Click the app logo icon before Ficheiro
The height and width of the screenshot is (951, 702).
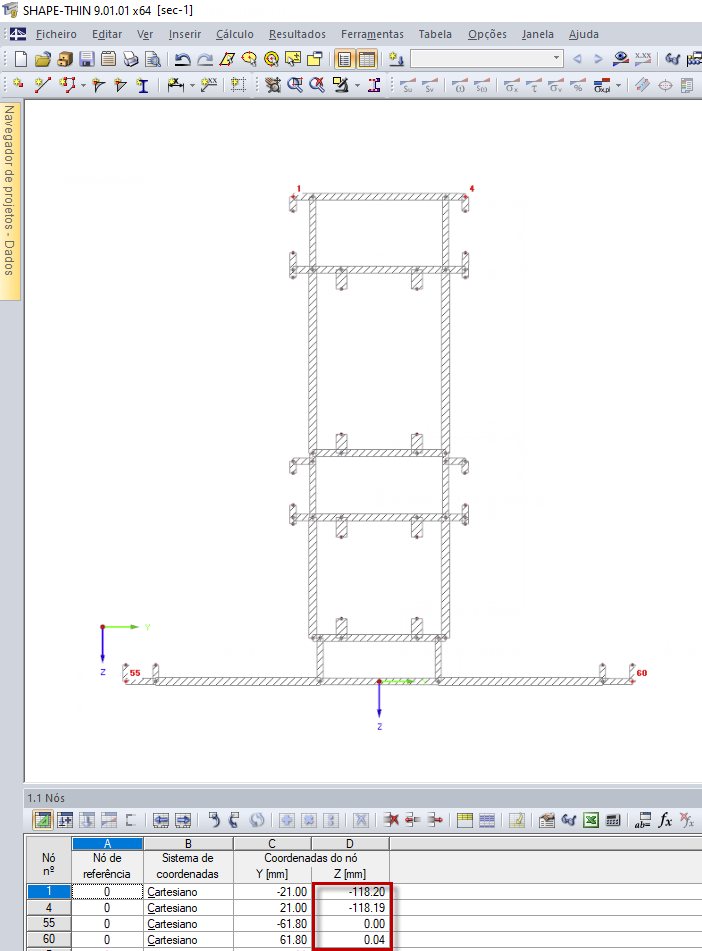pyautogui.click(x=18, y=34)
